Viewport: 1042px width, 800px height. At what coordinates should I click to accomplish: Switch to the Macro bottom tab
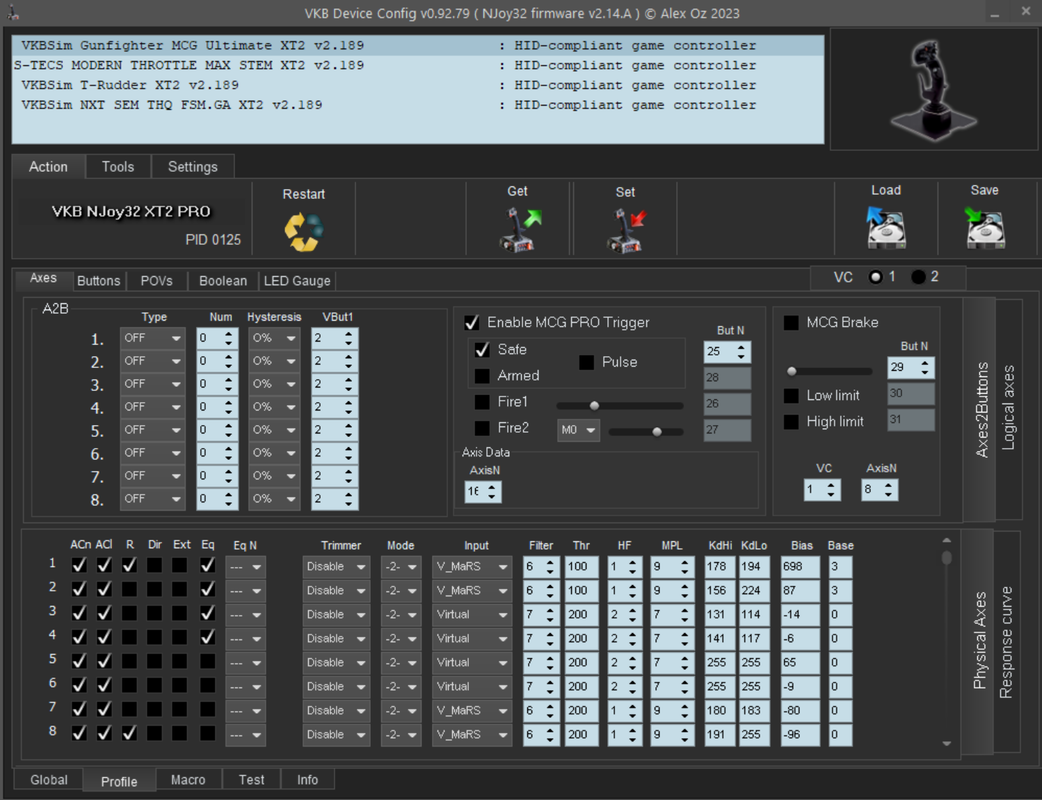click(x=188, y=780)
